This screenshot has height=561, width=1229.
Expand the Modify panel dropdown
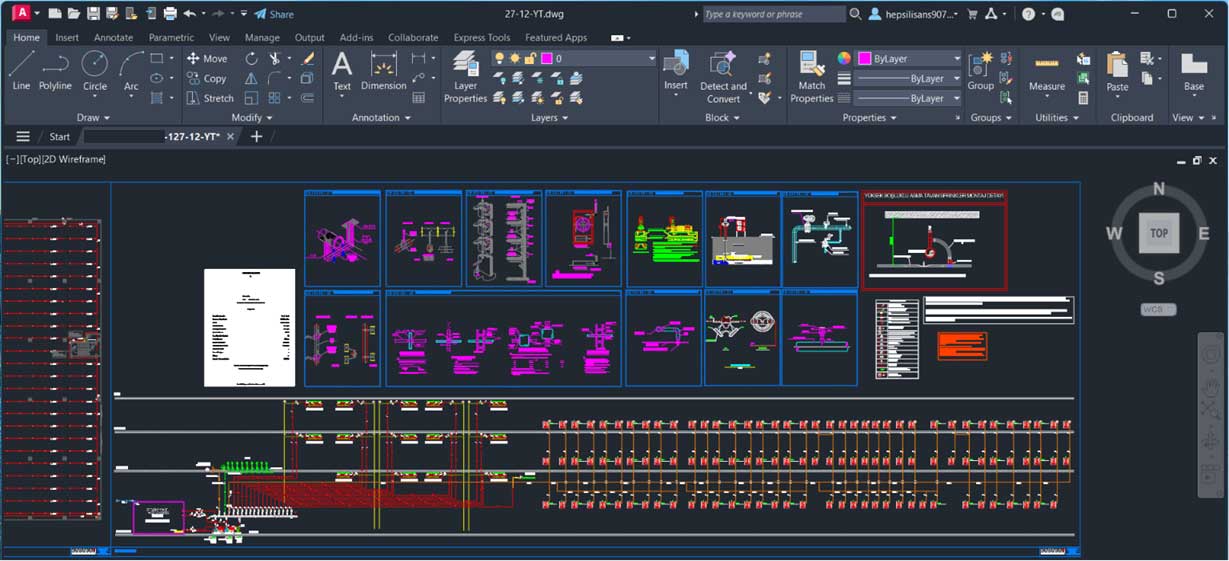[x=251, y=117]
